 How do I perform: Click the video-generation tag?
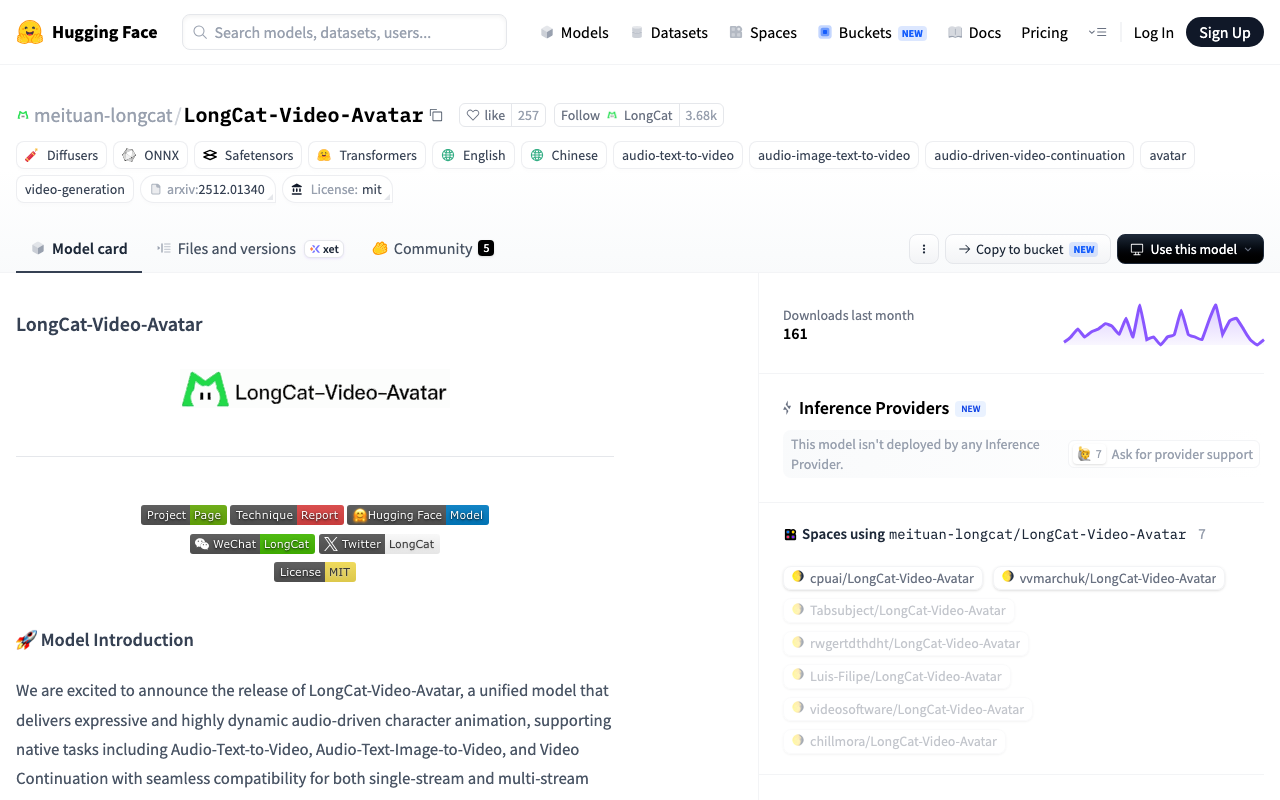point(75,189)
